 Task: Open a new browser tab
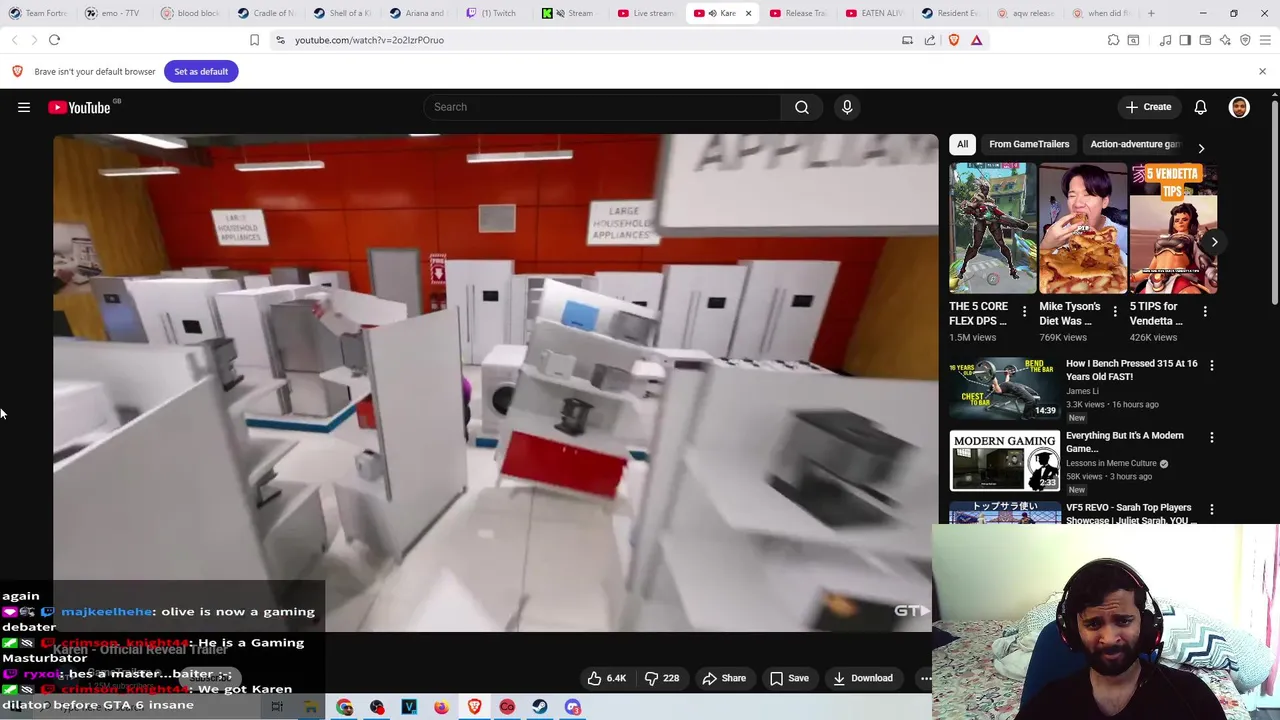pos(1151,13)
